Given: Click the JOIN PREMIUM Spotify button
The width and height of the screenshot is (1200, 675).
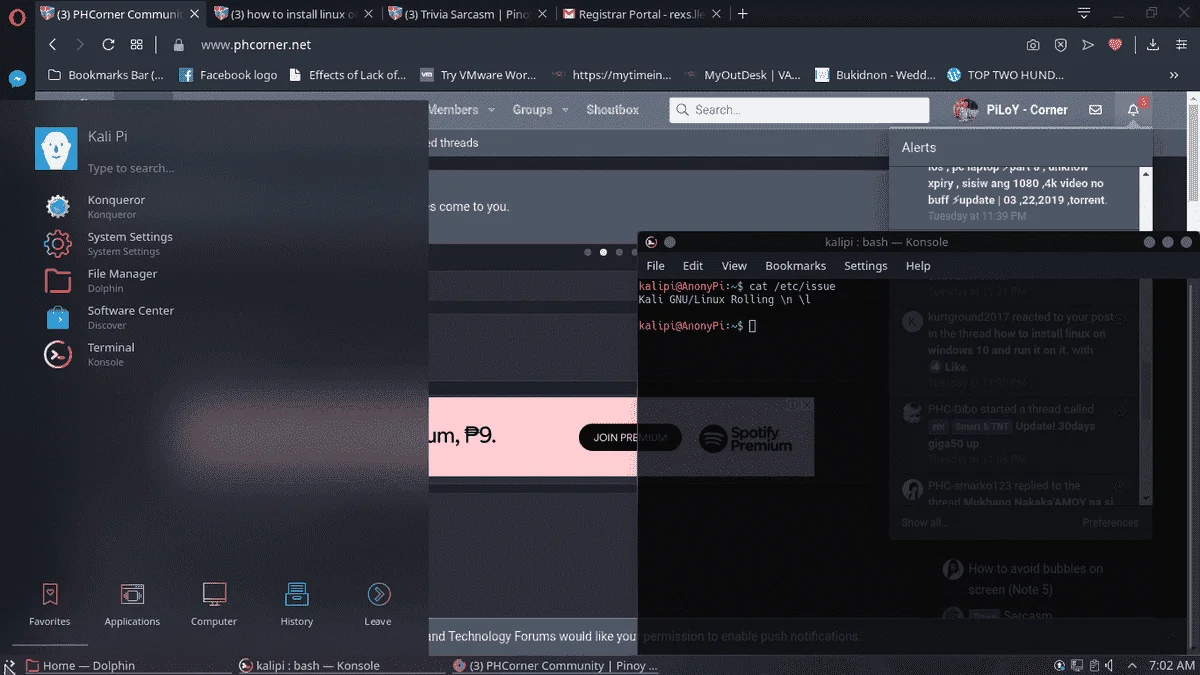Looking at the screenshot, I should pos(630,437).
